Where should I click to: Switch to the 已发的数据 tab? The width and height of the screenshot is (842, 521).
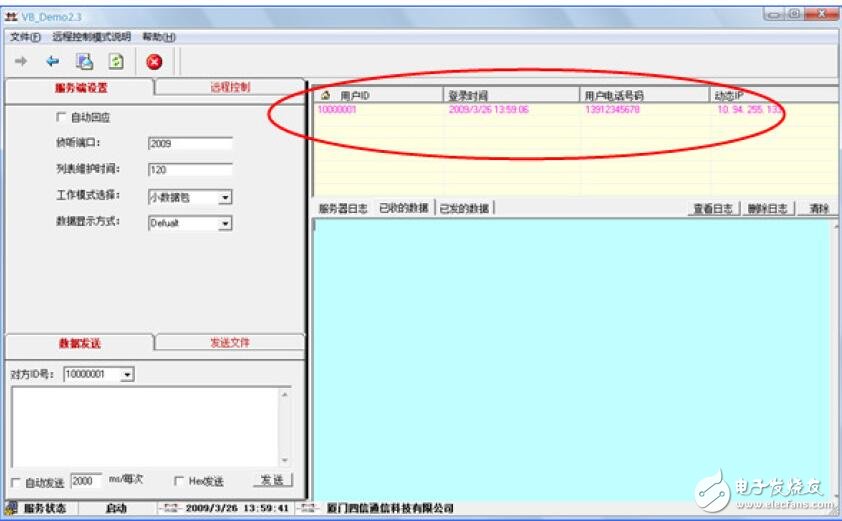click(x=464, y=208)
